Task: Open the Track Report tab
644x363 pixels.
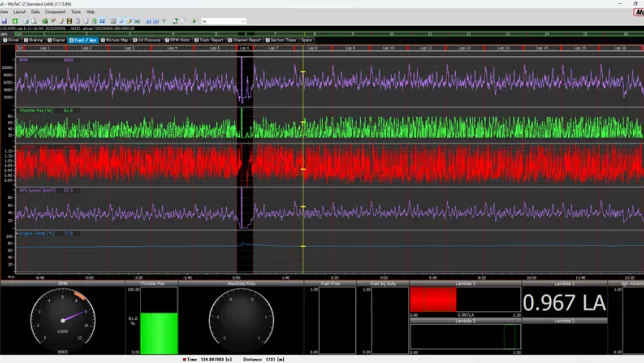Action: point(209,40)
